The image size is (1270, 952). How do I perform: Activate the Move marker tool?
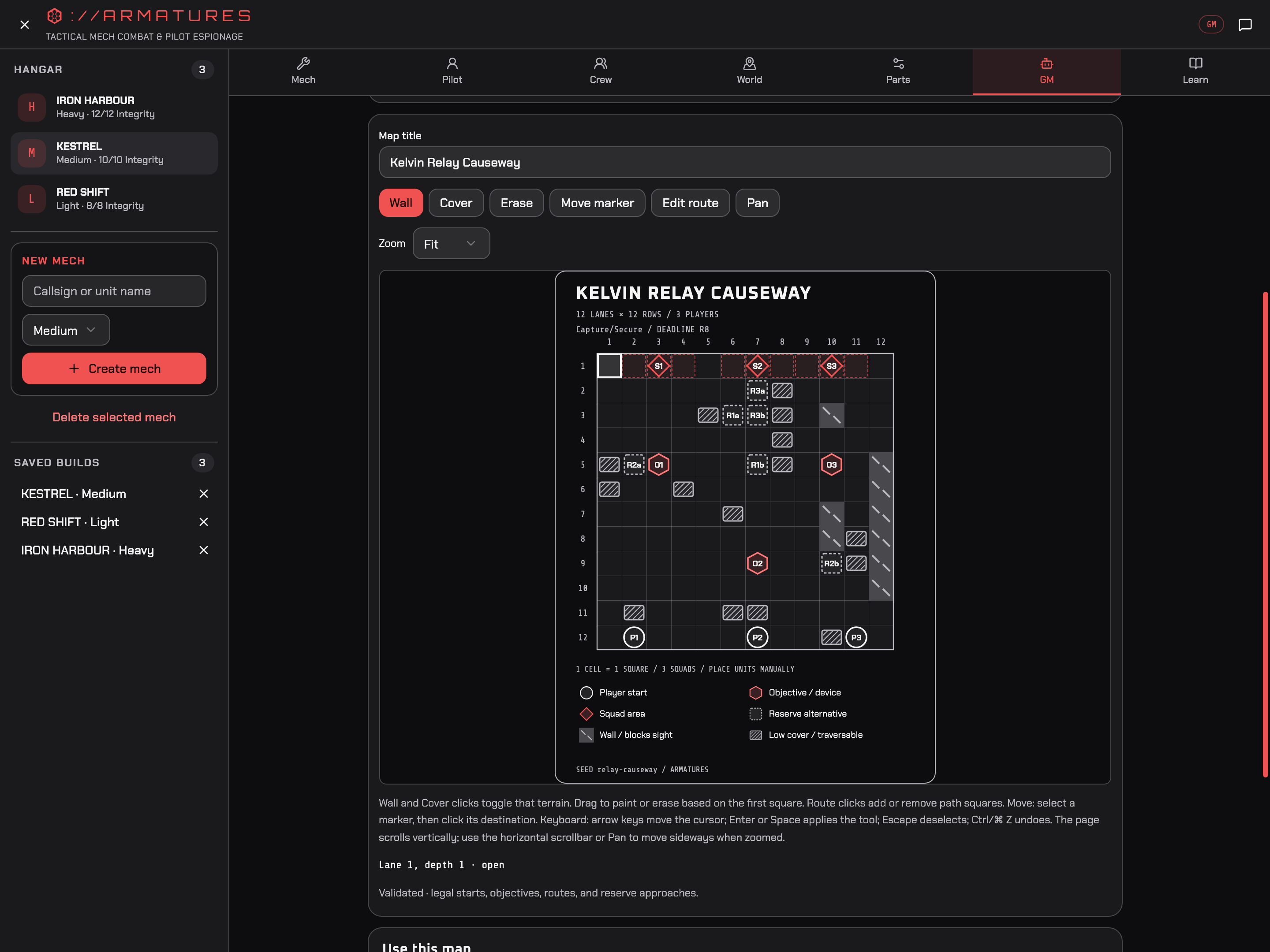pyautogui.click(x=597, y=203)
